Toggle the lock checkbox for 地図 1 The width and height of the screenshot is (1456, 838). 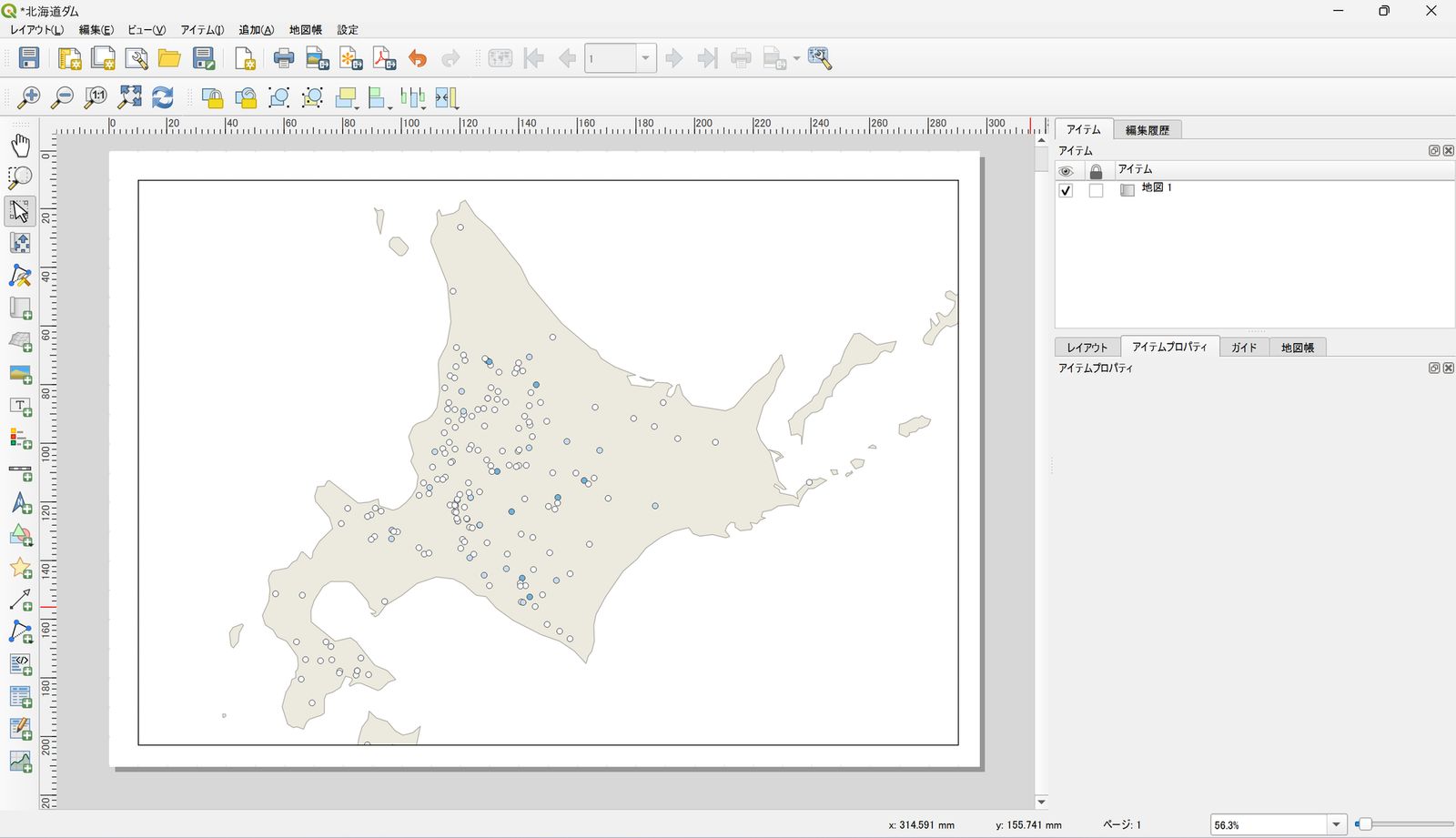1096,190
